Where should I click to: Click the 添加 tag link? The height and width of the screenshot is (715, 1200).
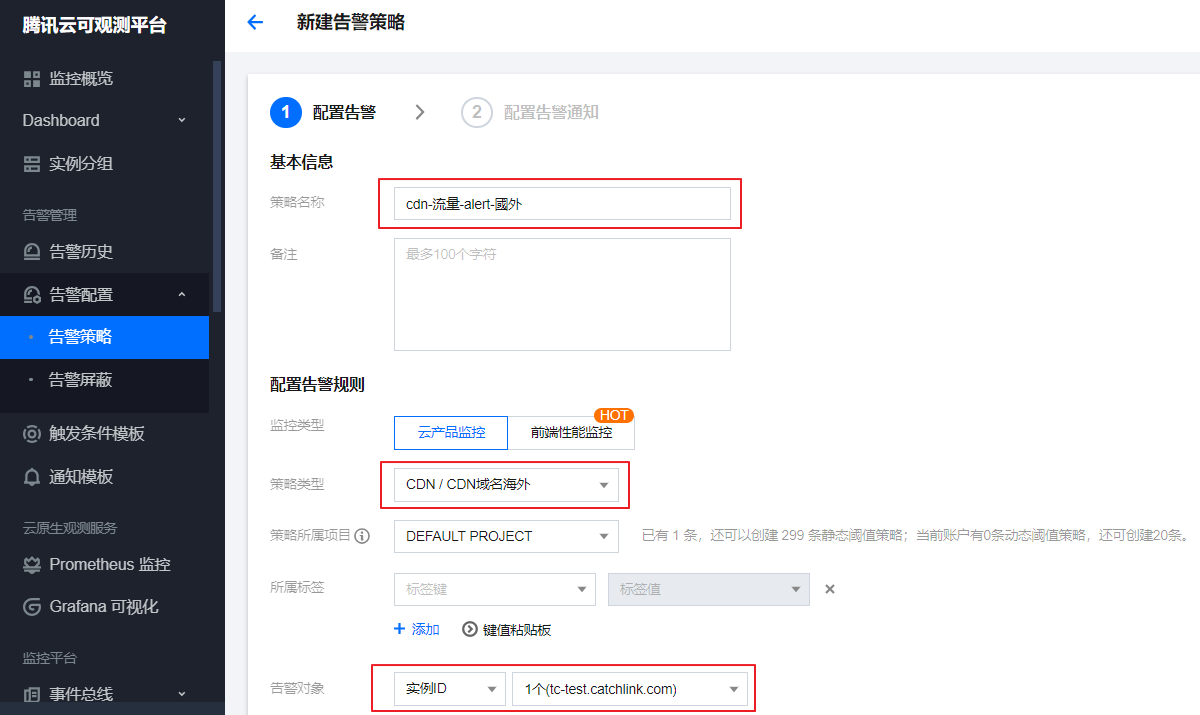(x=417, y=629)
